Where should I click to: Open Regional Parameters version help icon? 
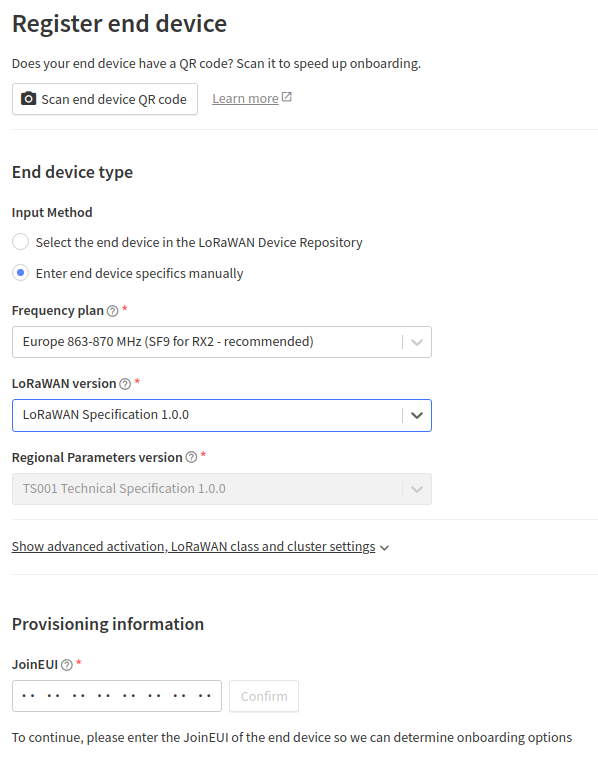[191, 457]
